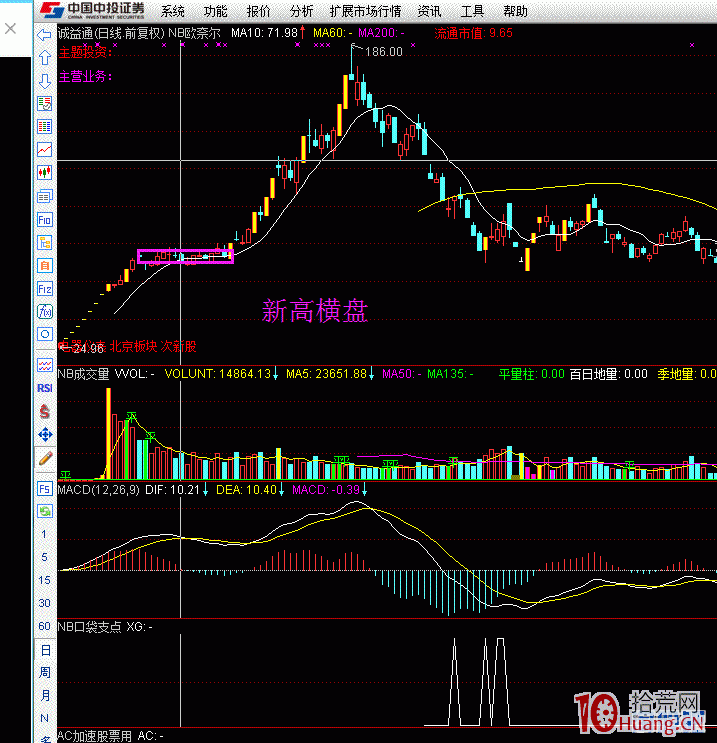This screenshot has width=717, height=743.
Task: Click the blue four-way move arrows icon
Action: point(45,435)
